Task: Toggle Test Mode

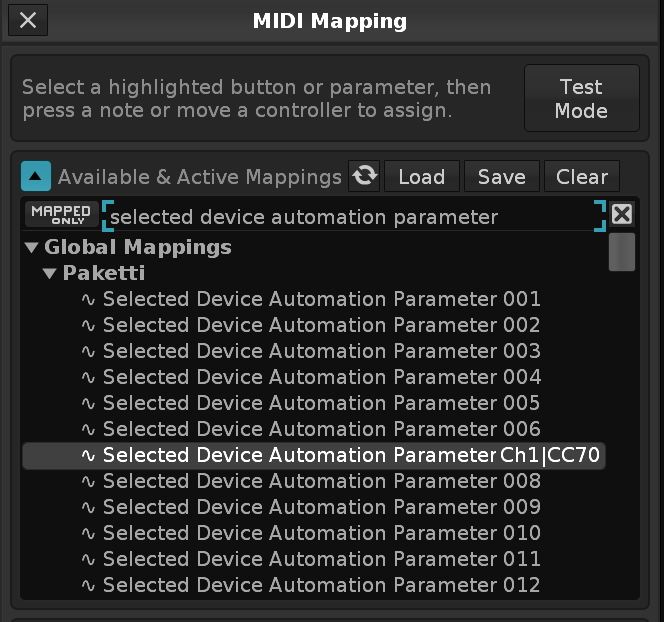Action: pos(581,99)
